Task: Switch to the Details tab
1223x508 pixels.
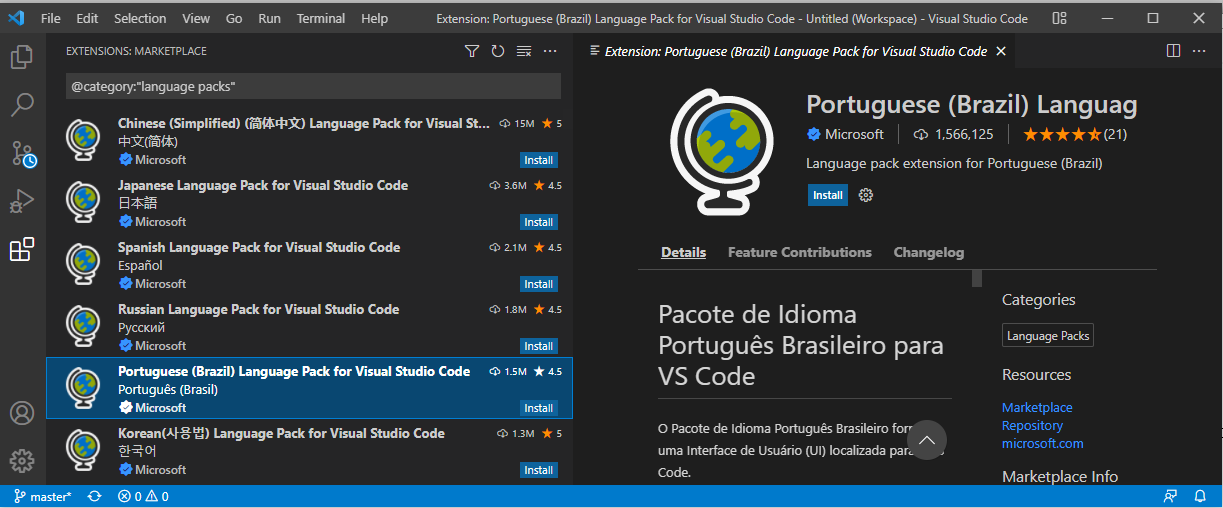Action: click(683, 252)
